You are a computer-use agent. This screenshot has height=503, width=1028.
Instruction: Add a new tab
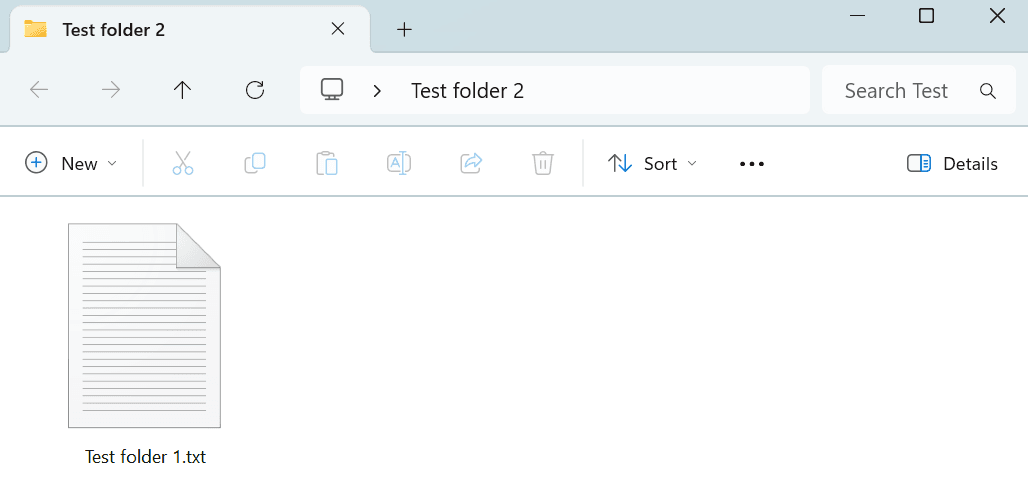pos(404,29)
